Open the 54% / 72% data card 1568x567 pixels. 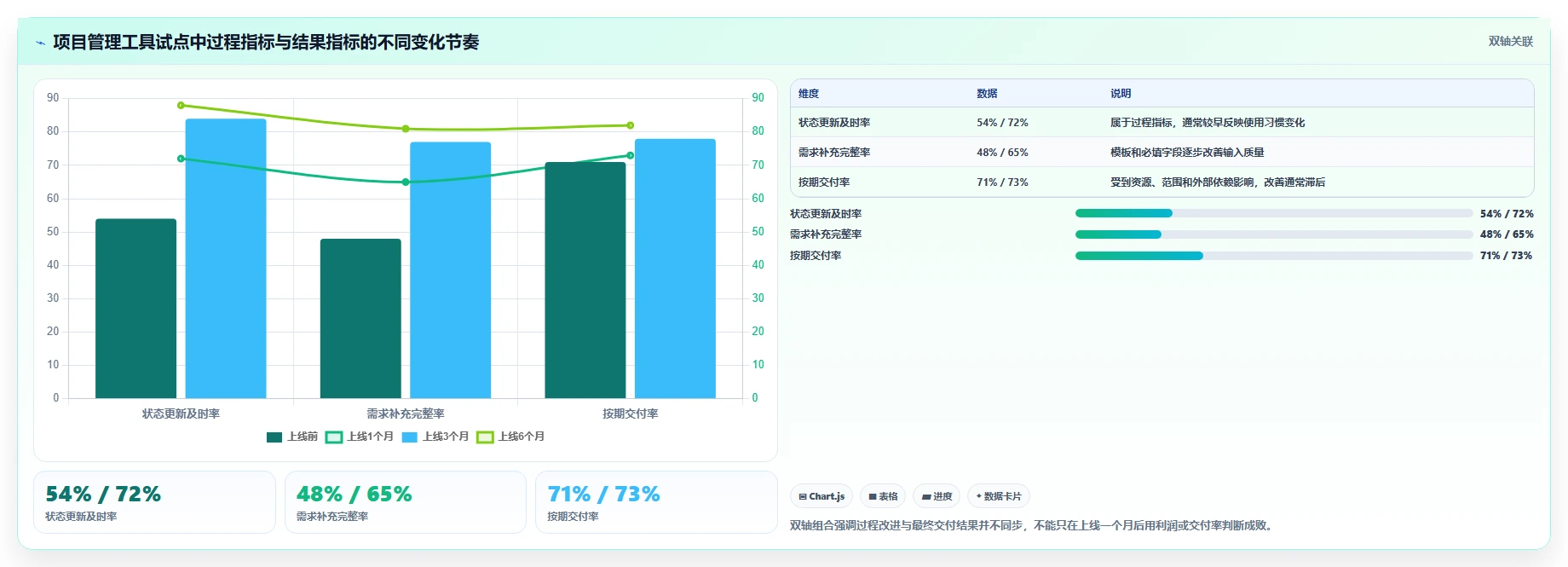point(154,502)
